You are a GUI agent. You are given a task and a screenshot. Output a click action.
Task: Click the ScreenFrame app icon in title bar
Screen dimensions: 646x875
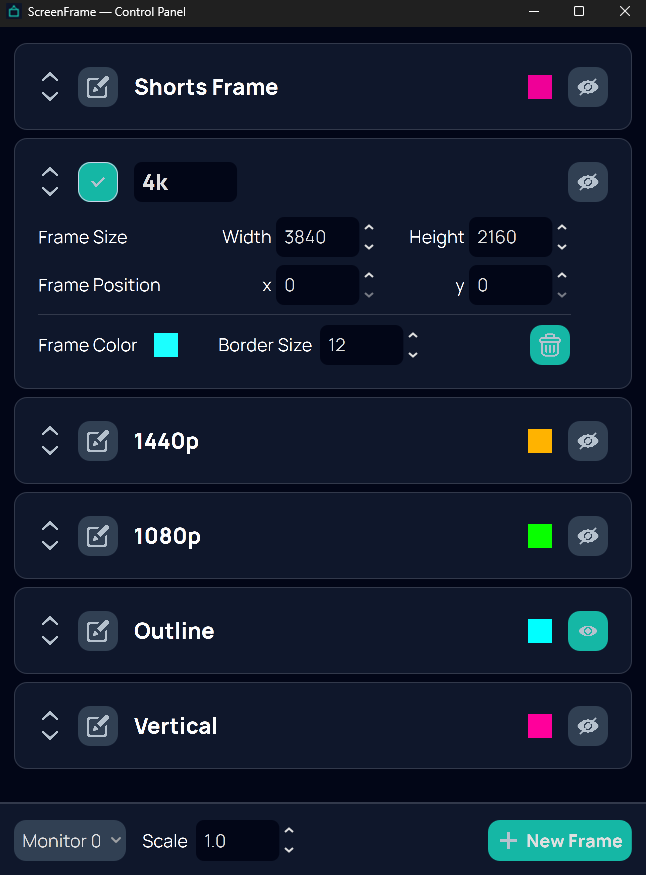pyautogui.click(x=13, y=12)
